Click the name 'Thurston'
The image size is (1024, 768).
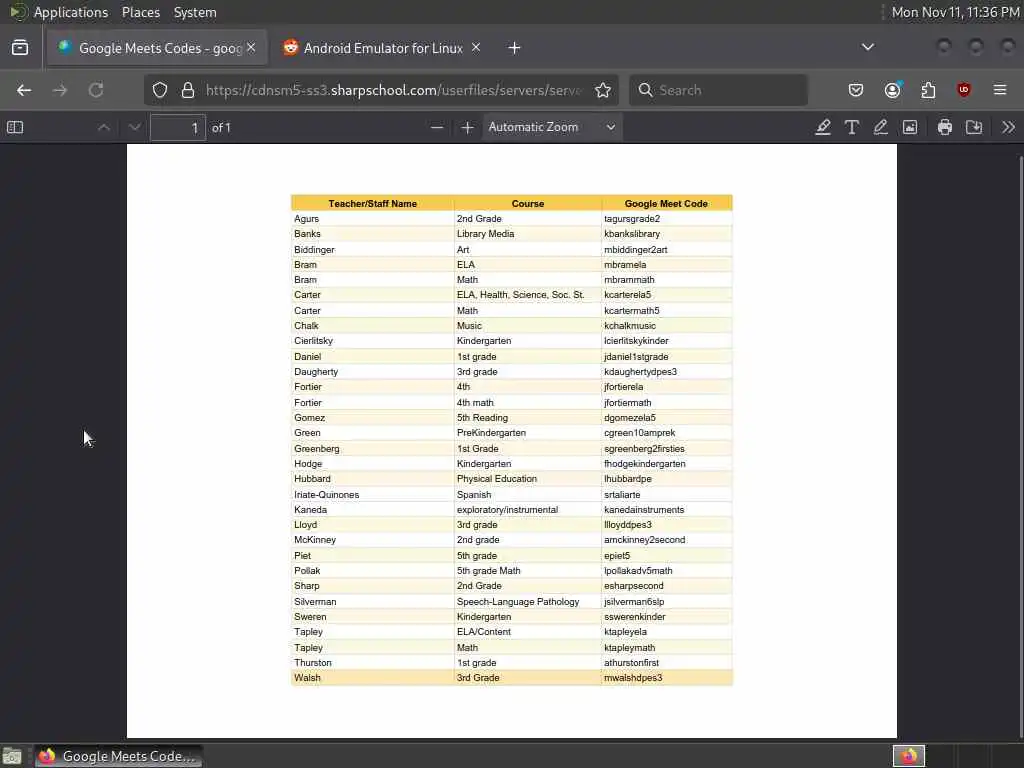[313, 662]
